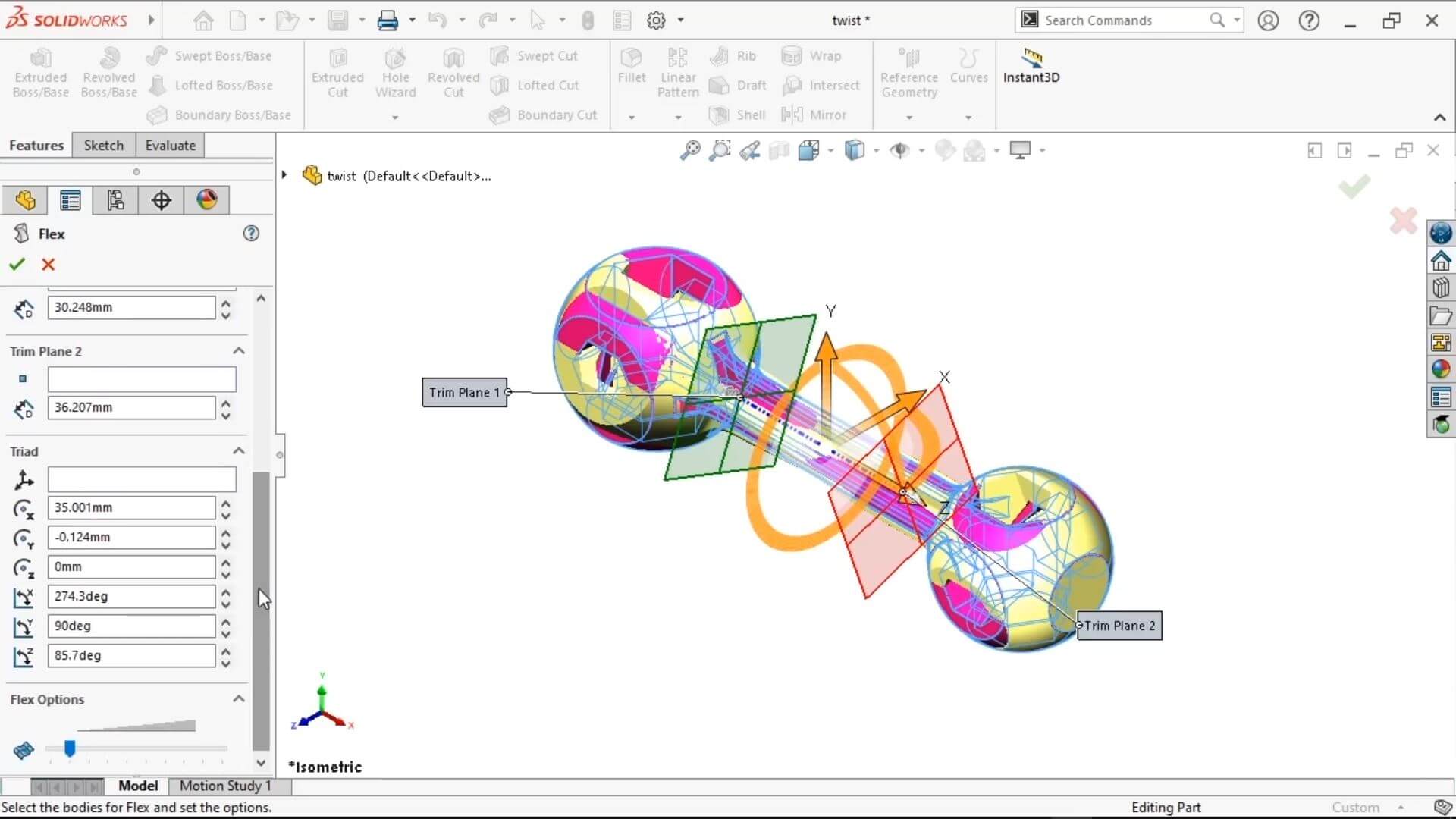Collapse the Trim Plane 2 section
1456x819 pixels.
(x=238, y=350)
